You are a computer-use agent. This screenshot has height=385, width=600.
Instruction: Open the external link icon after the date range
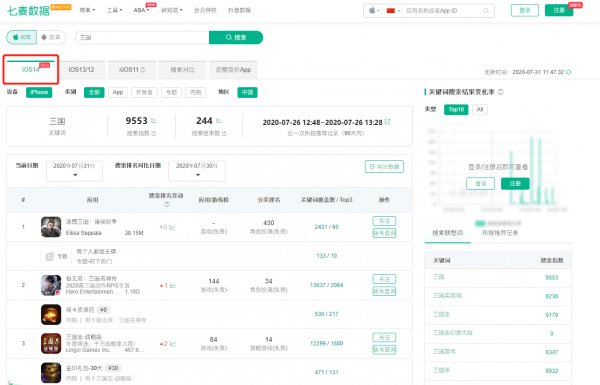click(388, 122)
